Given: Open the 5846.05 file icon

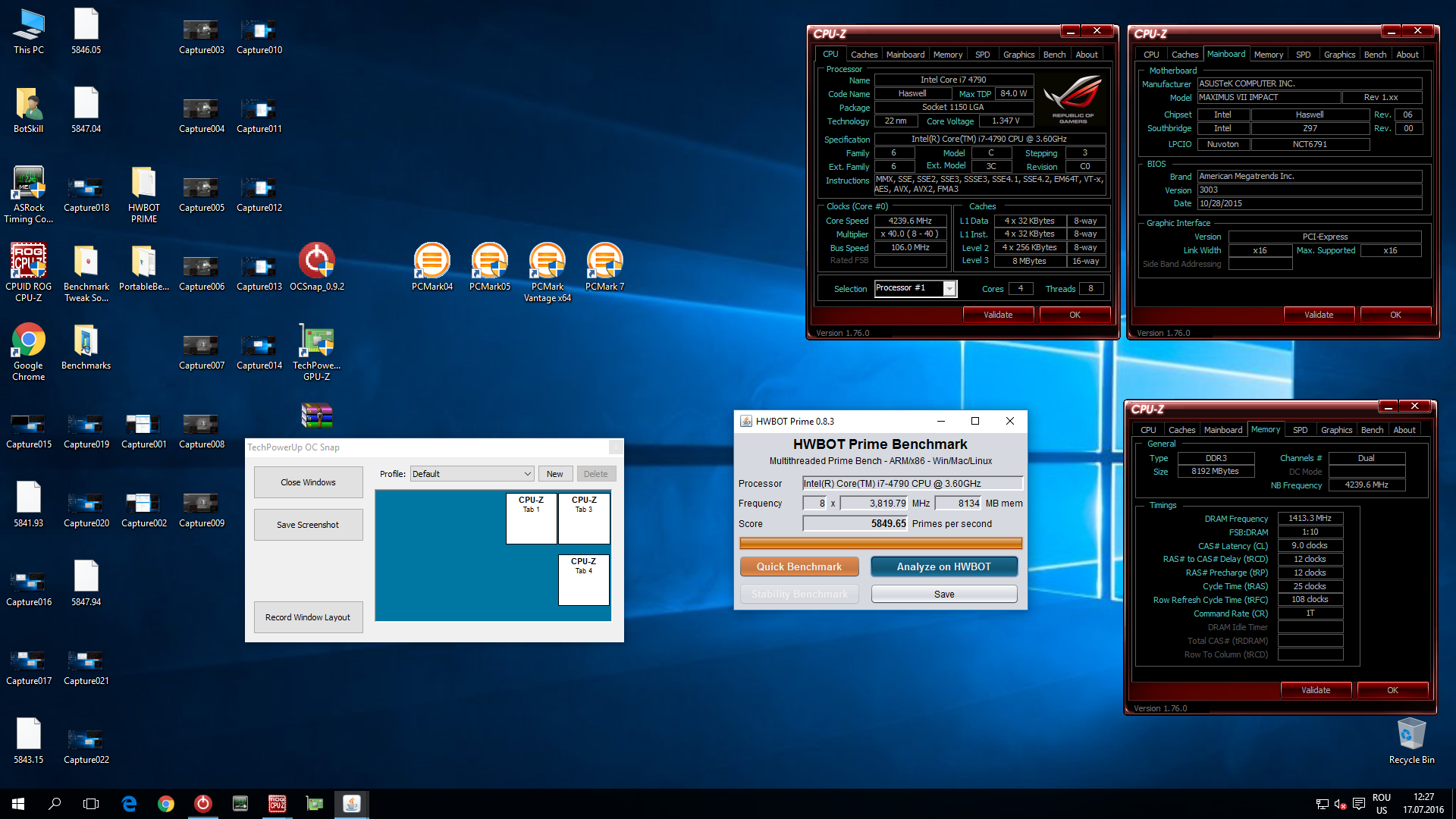Looking at the screenshot, I should point(86,32).
